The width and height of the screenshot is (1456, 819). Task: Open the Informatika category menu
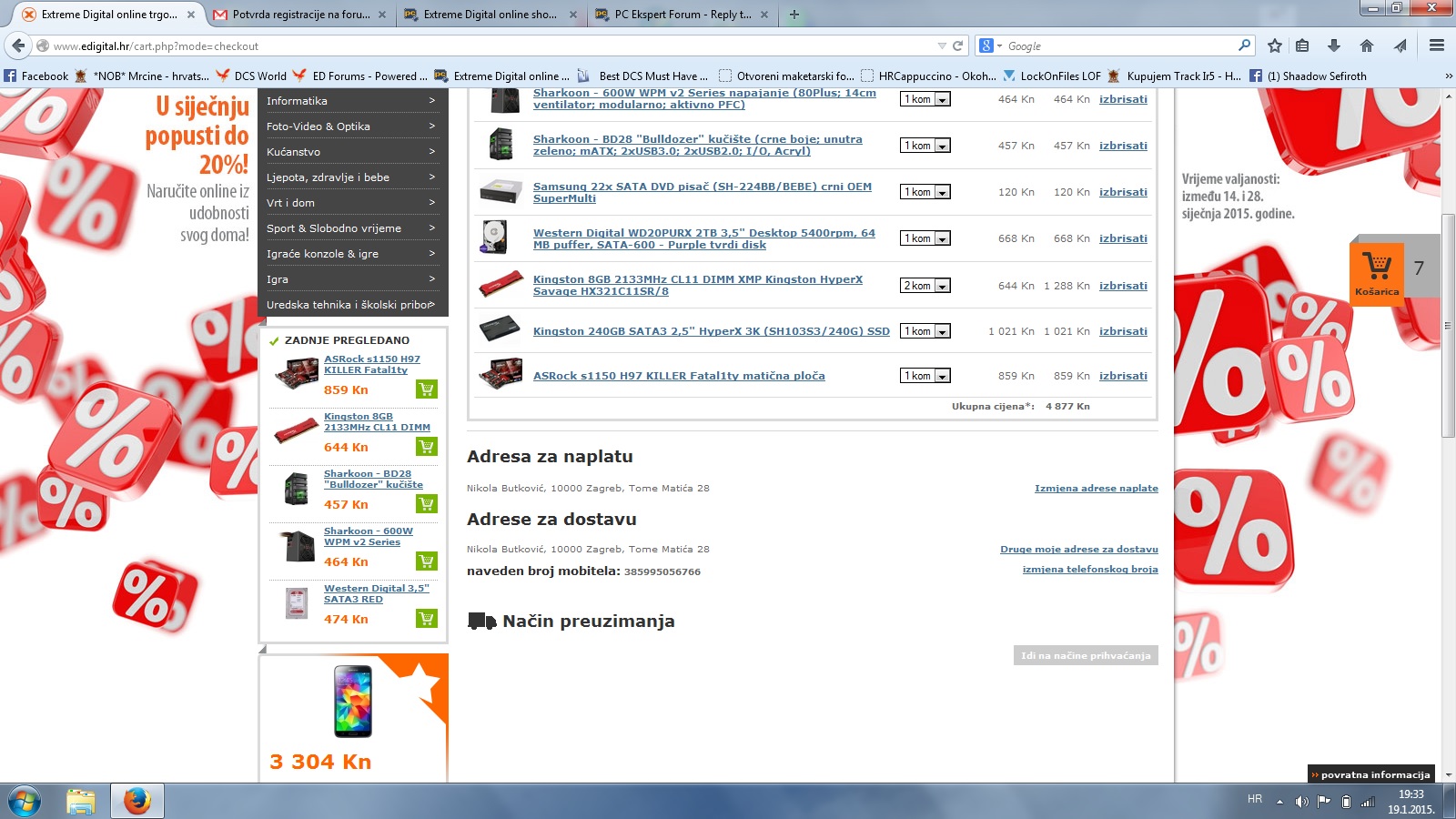352,101
